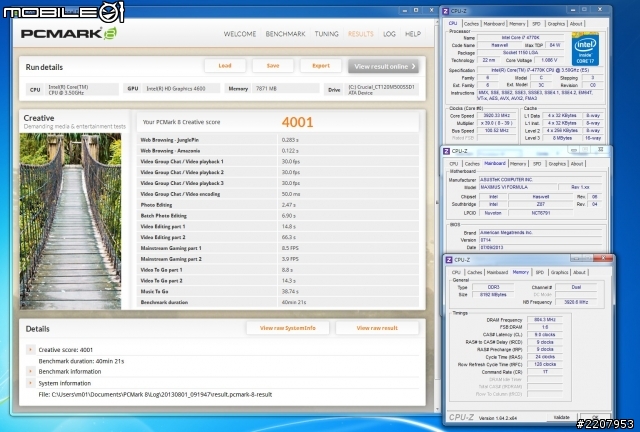Click the Creative test bridge thumbnail

[71, 221]
